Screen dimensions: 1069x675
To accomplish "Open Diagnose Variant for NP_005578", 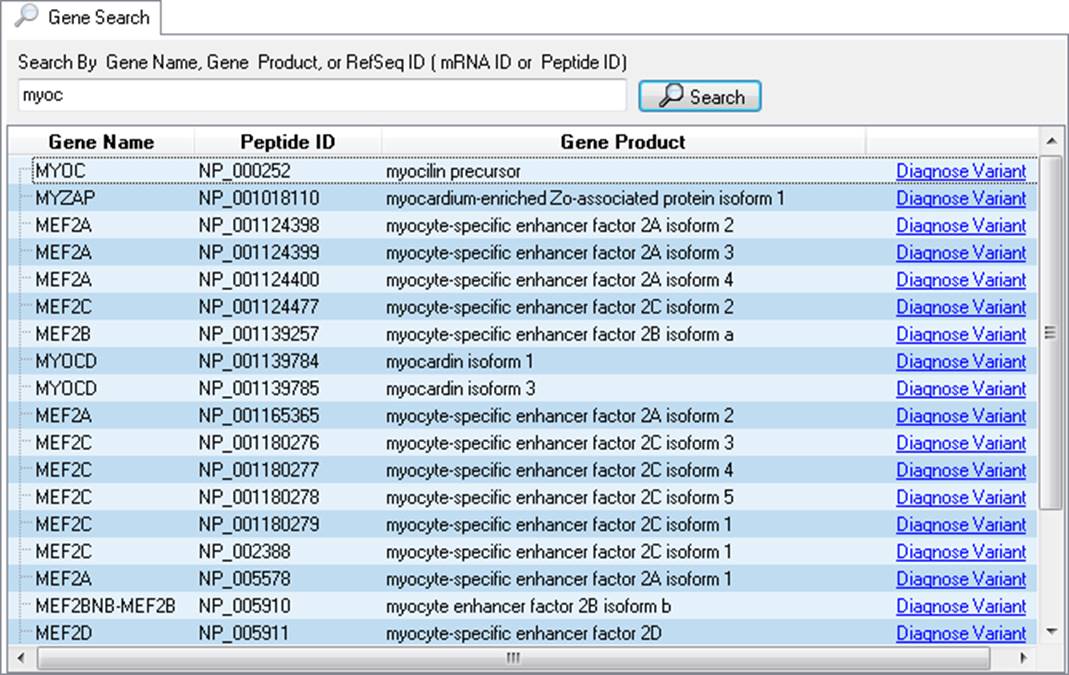I will click(961, 579).
